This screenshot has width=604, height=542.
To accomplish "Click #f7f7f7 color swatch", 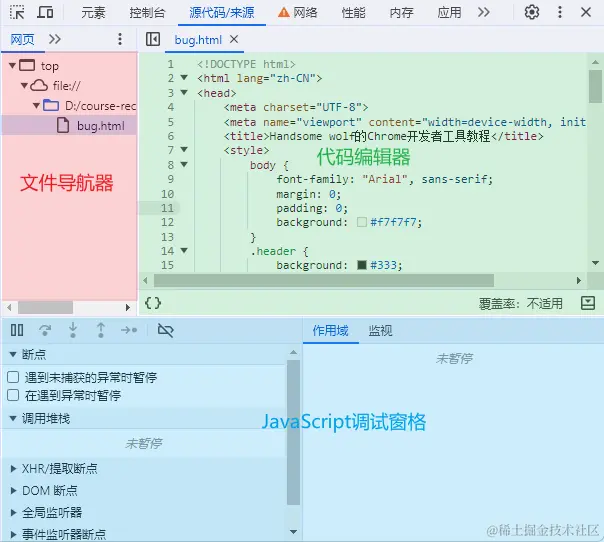I will click(x=362, y=222).
